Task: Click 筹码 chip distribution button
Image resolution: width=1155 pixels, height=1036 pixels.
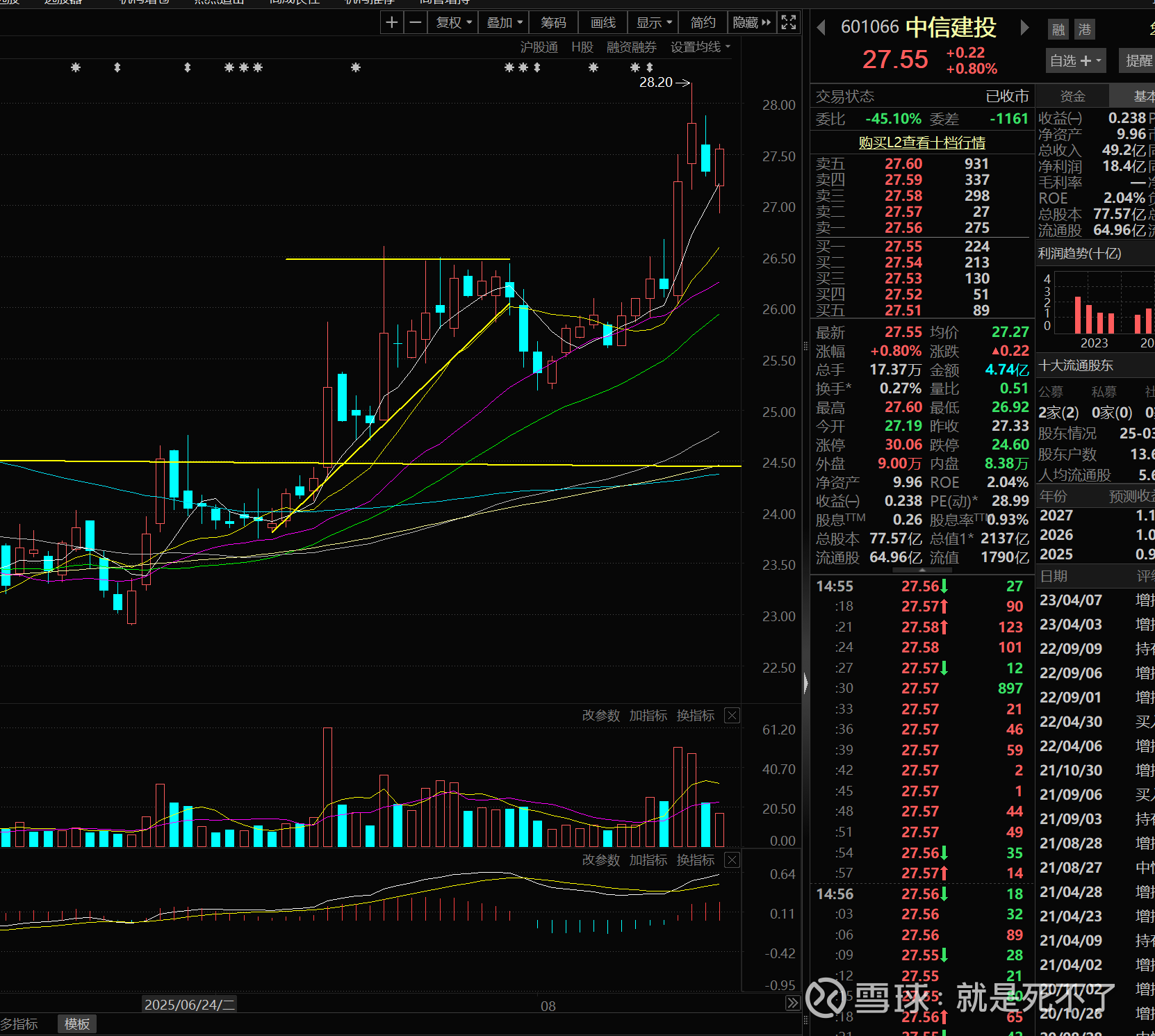Action: tap(553, 23)
